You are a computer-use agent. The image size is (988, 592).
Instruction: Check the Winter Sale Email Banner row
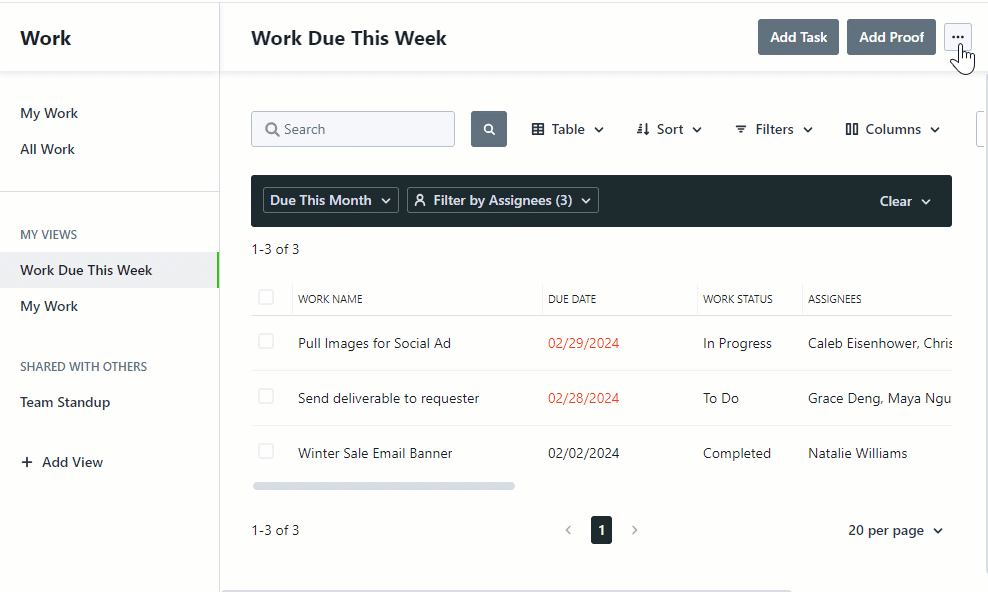(266, 451)
